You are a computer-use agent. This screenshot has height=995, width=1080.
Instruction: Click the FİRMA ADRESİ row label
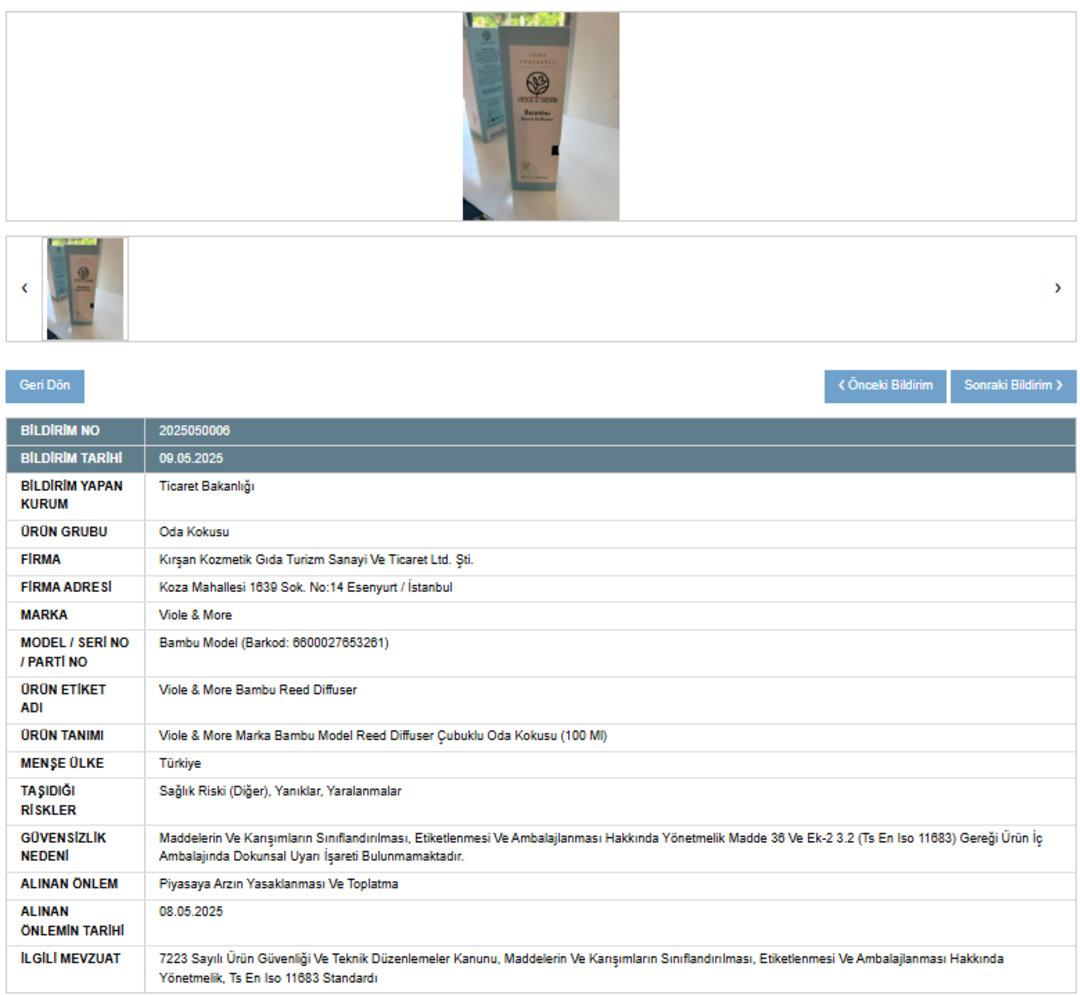66,587
